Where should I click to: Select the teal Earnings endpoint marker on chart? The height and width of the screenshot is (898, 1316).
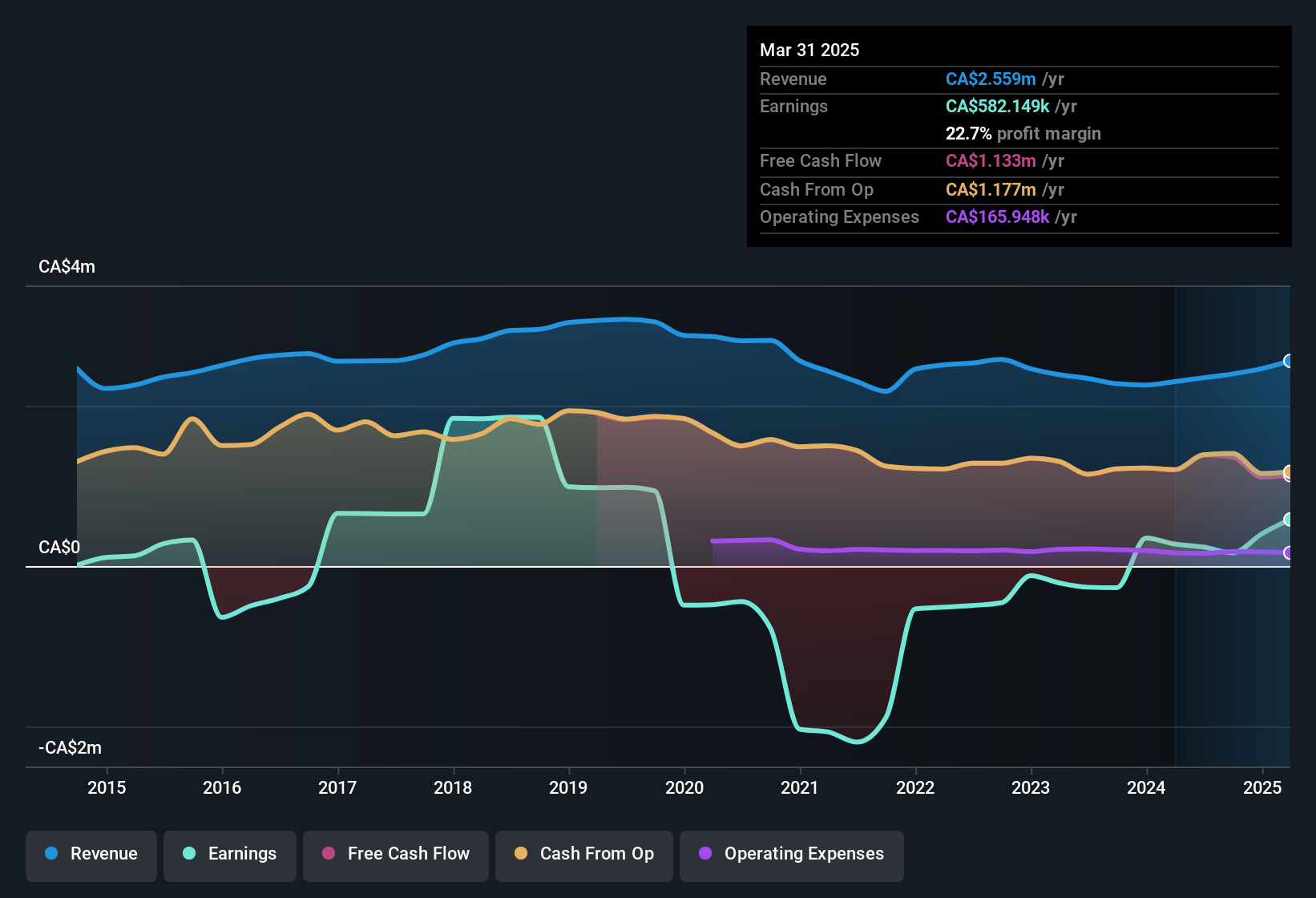pyautogui.click(x=1288, y=519)
